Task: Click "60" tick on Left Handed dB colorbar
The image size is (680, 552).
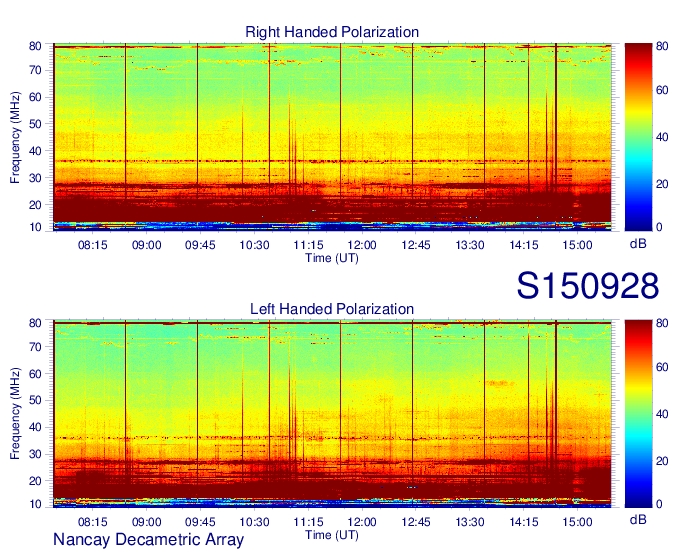Action: [x=662, y=367]
